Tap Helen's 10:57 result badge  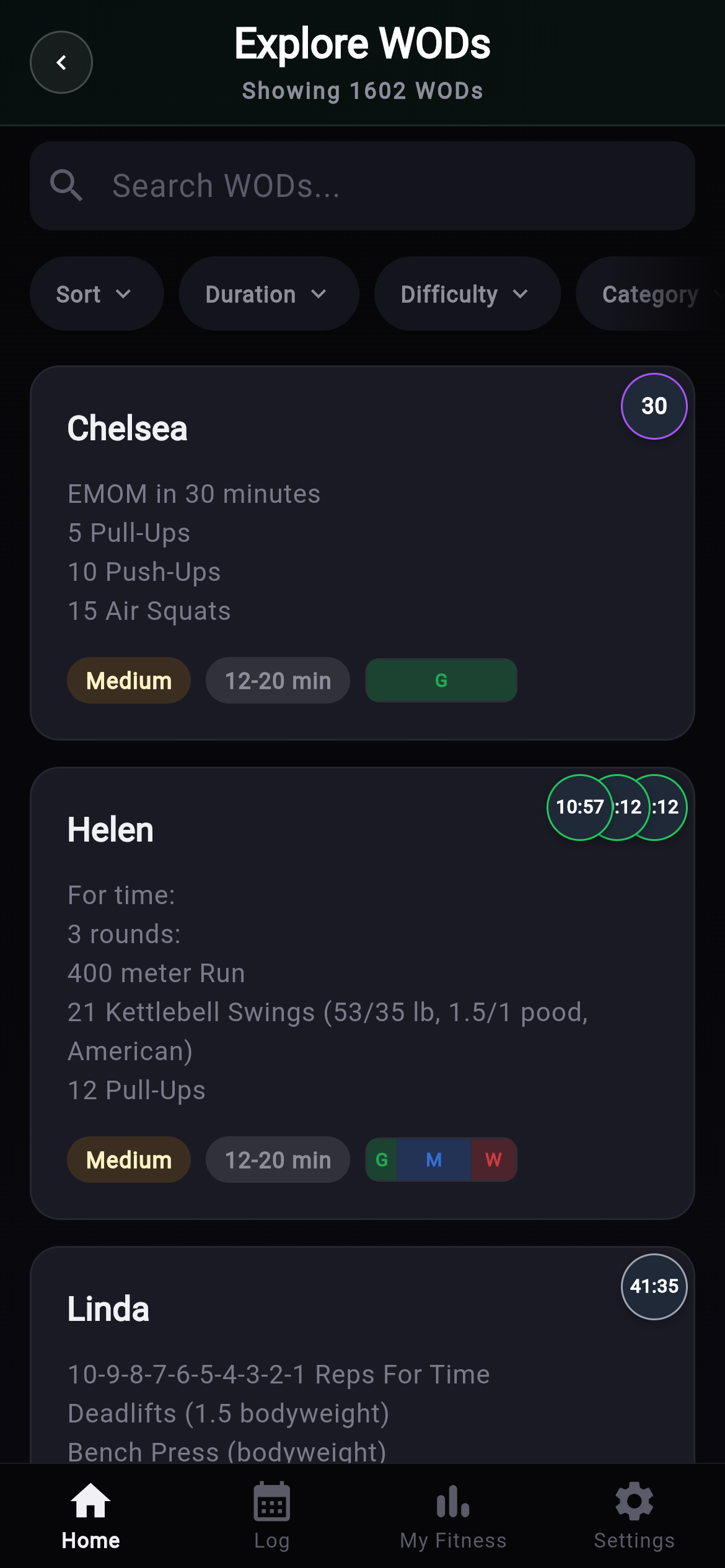579,807
